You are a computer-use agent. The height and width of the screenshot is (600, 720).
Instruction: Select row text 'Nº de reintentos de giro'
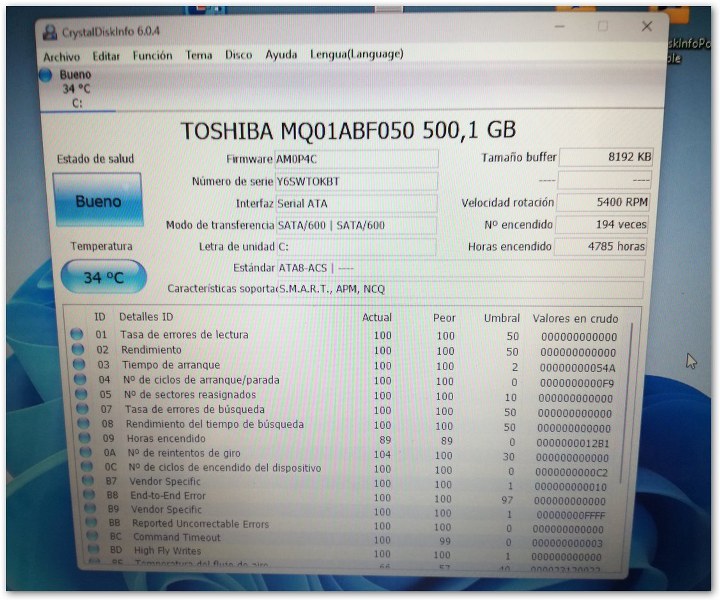(184, 453)
